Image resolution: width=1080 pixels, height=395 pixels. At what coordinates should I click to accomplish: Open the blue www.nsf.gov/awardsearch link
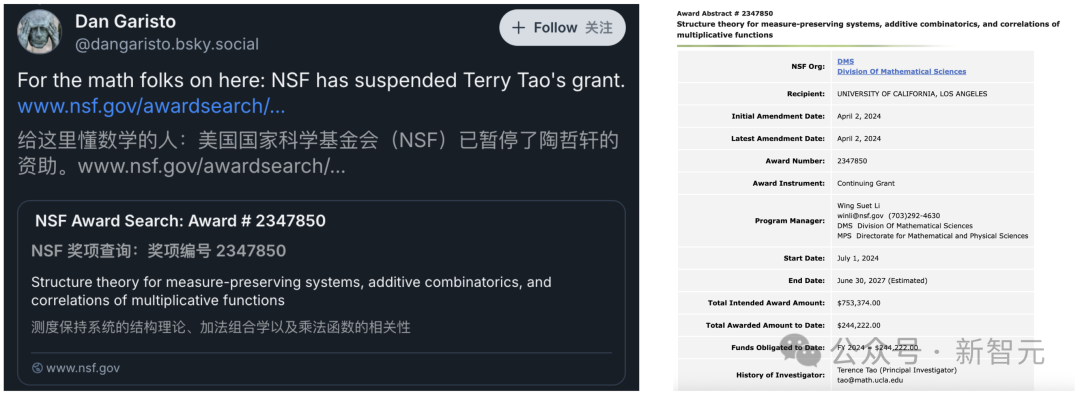(x=152, y=106)
